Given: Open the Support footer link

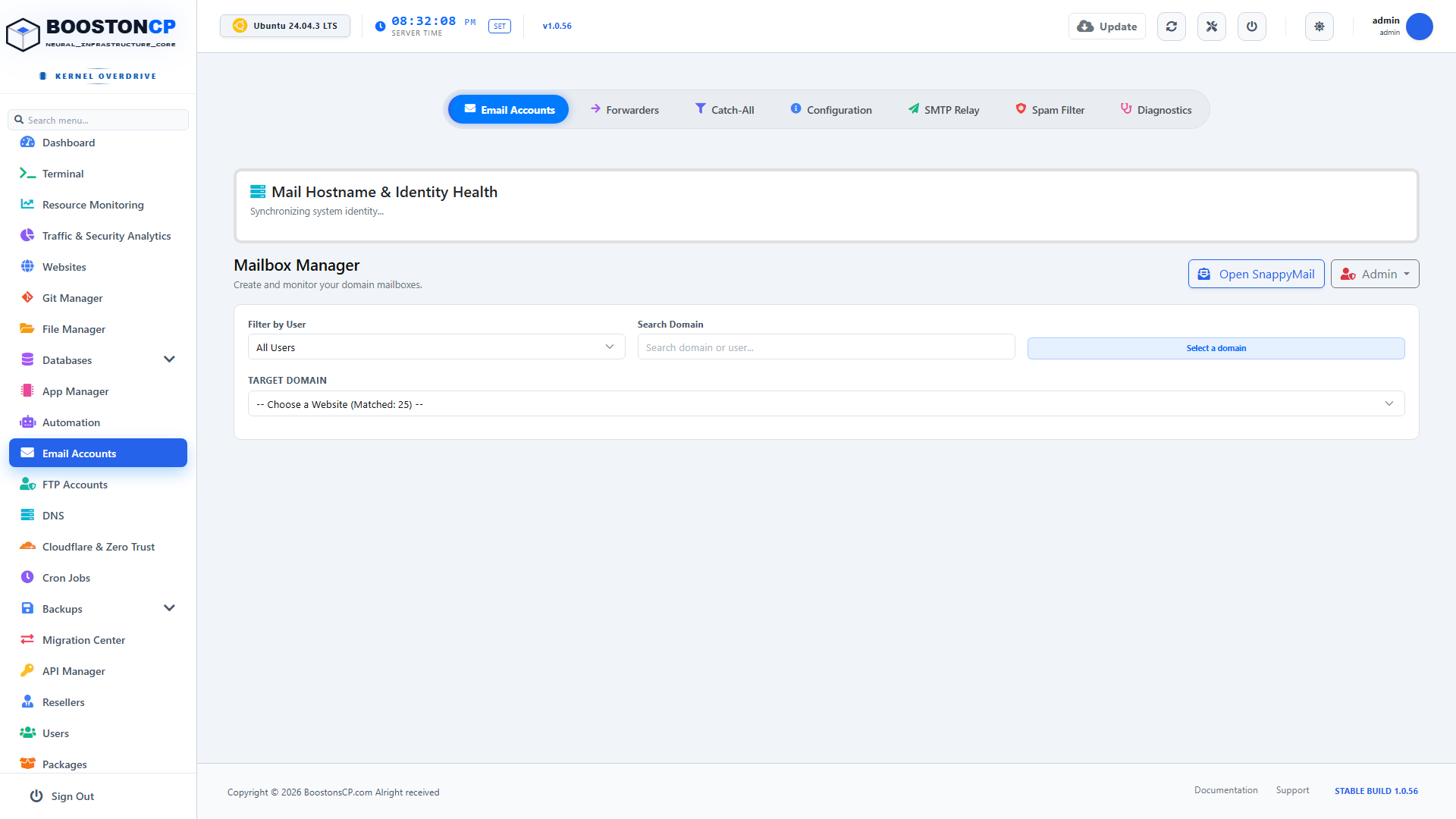Looking at the screenshot, I should tap(1292, 790).
